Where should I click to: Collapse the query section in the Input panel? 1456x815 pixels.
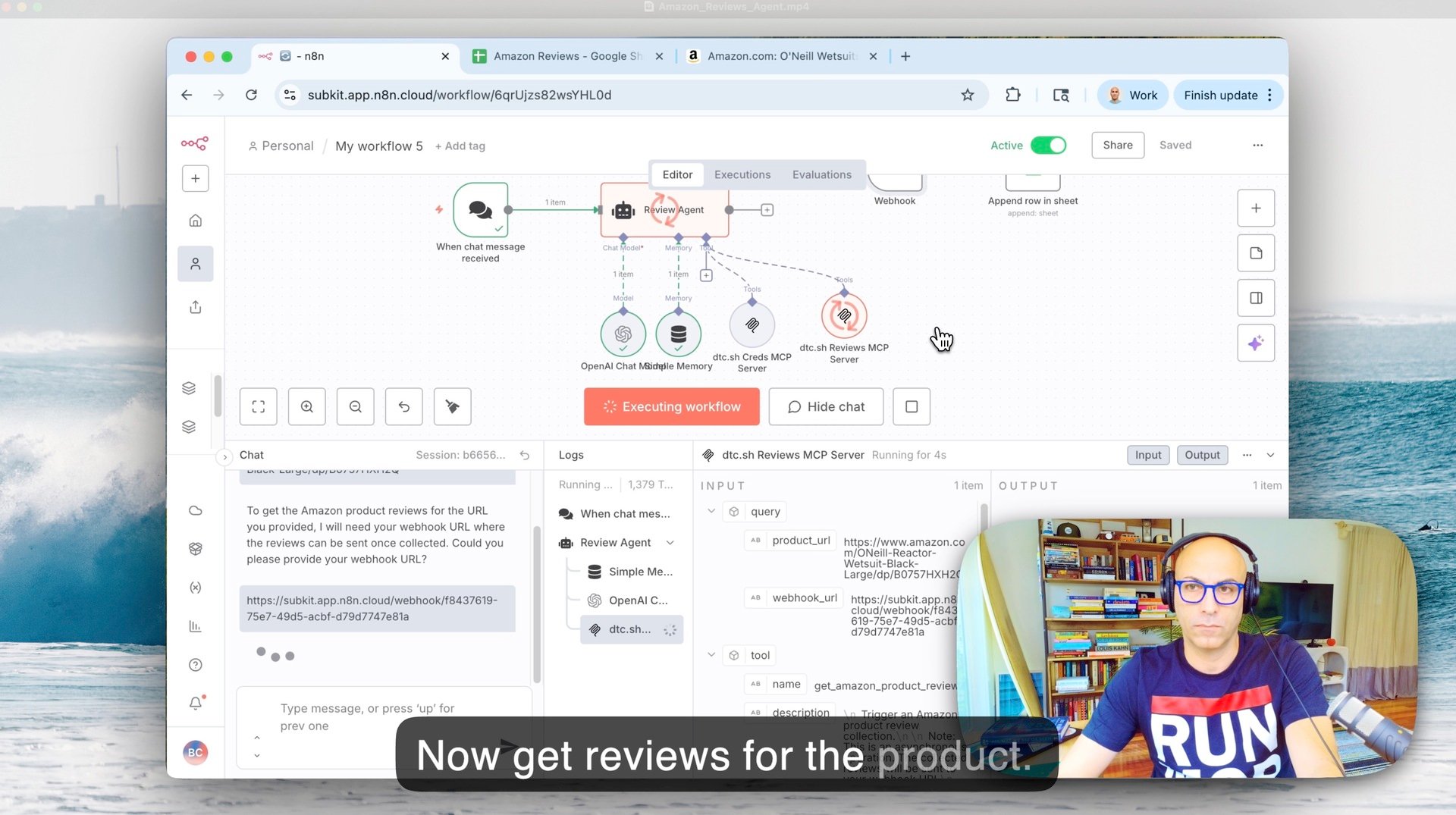[x=711, y=511]
